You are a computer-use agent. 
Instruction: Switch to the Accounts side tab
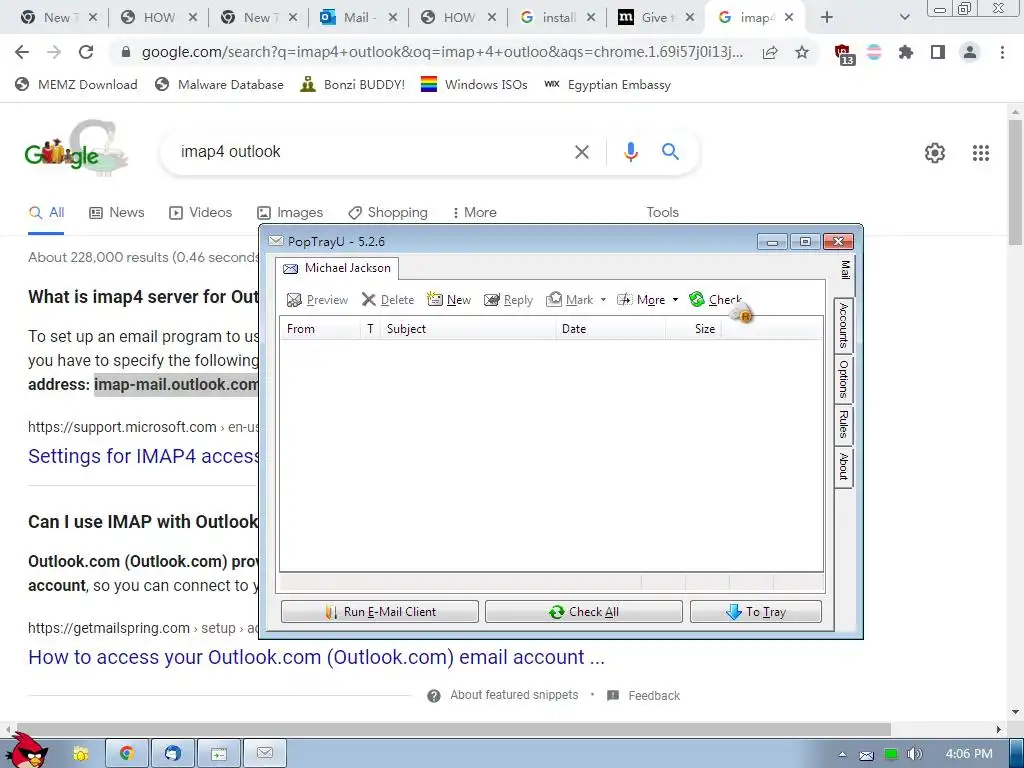(x=844, y=325)
